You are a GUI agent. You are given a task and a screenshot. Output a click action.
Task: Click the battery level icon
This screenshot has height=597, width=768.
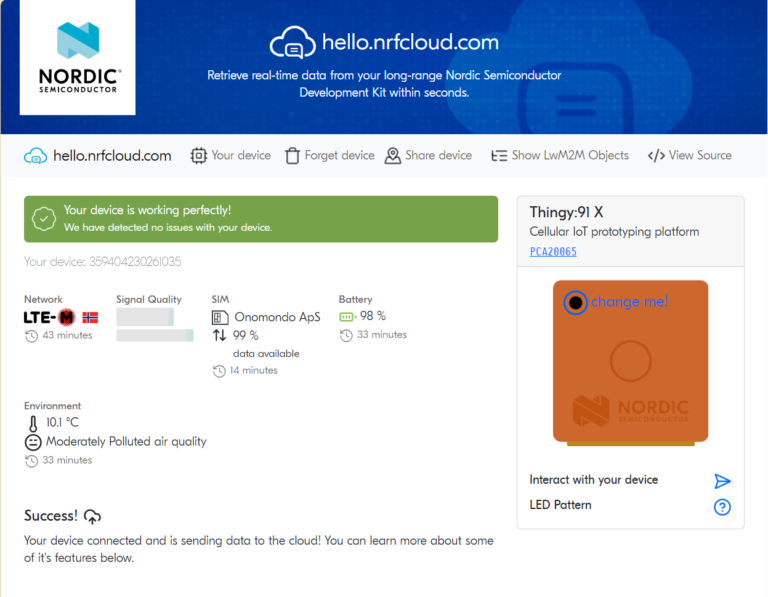point(347,317)
